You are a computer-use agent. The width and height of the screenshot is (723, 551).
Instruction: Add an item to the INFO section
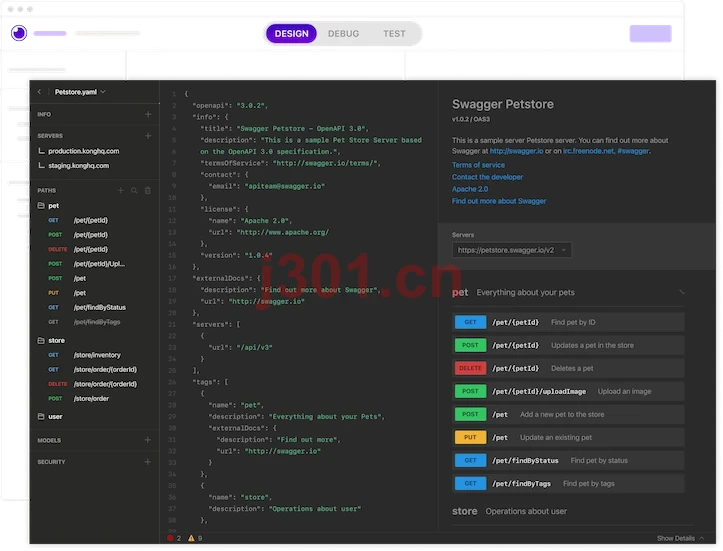click(x=148, y=114)
